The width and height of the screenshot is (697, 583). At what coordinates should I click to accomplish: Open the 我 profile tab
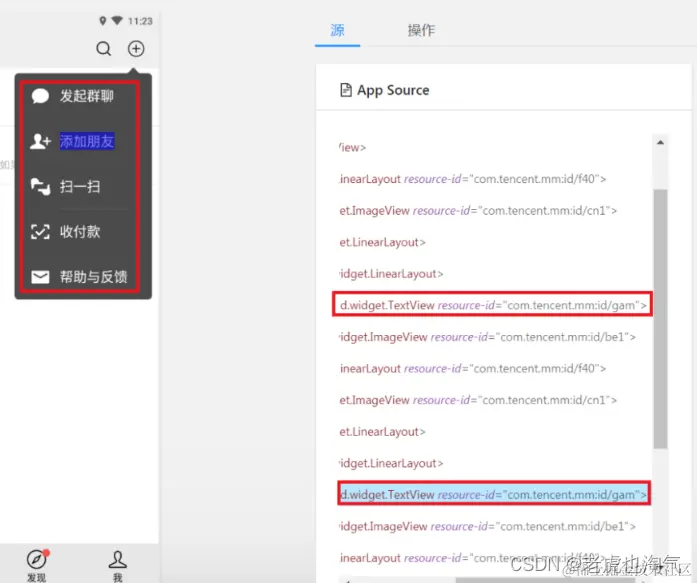point(117,564)
